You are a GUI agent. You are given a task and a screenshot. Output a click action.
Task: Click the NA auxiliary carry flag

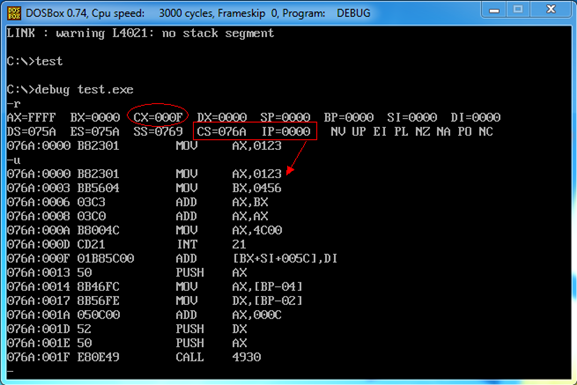click(443, 131)
